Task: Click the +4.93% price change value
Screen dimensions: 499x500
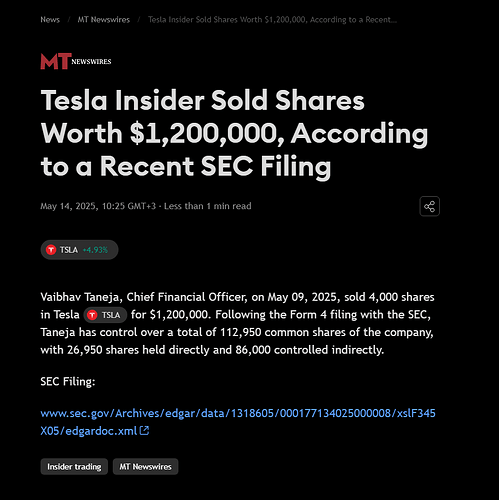Action: tap(95, 250)
